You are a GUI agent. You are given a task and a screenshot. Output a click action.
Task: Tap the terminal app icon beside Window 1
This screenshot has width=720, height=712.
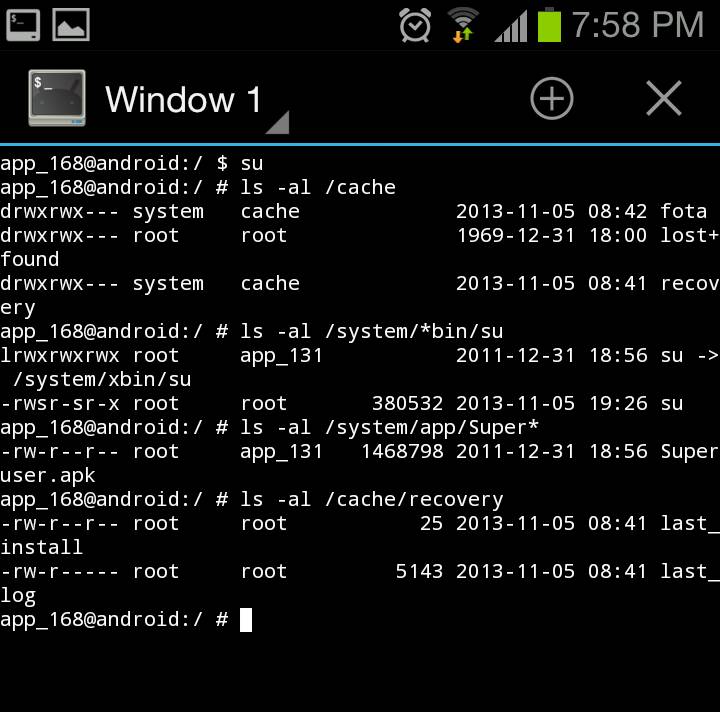[57, 98]
